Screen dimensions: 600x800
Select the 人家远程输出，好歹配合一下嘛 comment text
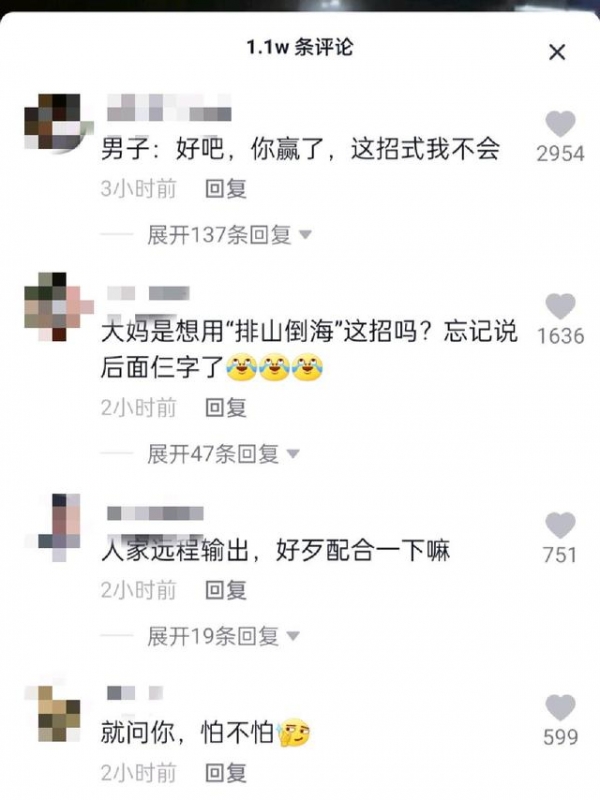pos(276,551)
